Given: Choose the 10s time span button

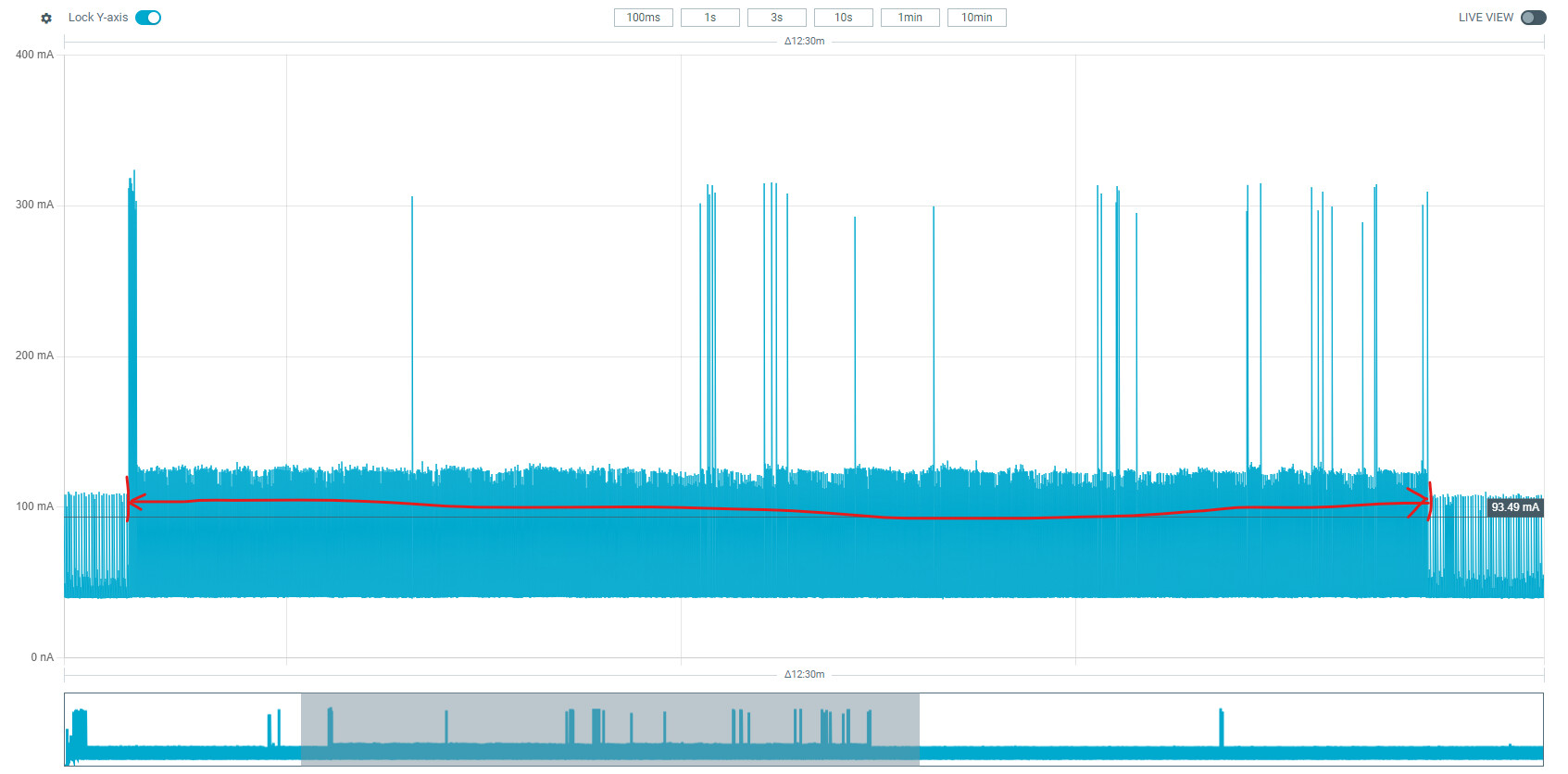Looking at the screenshot, I should (x=844, y=18).
